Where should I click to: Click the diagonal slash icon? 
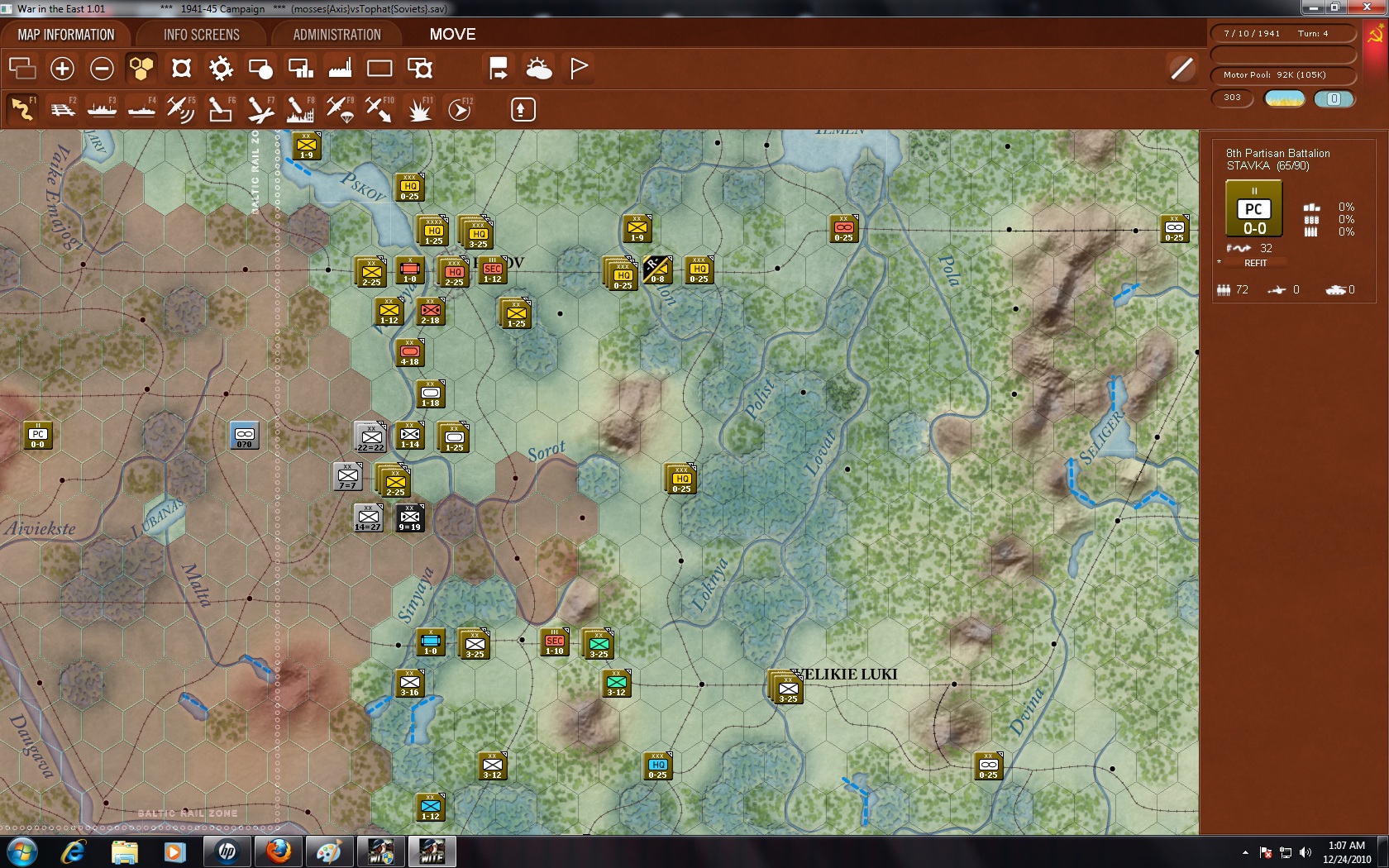point(1182,69)
